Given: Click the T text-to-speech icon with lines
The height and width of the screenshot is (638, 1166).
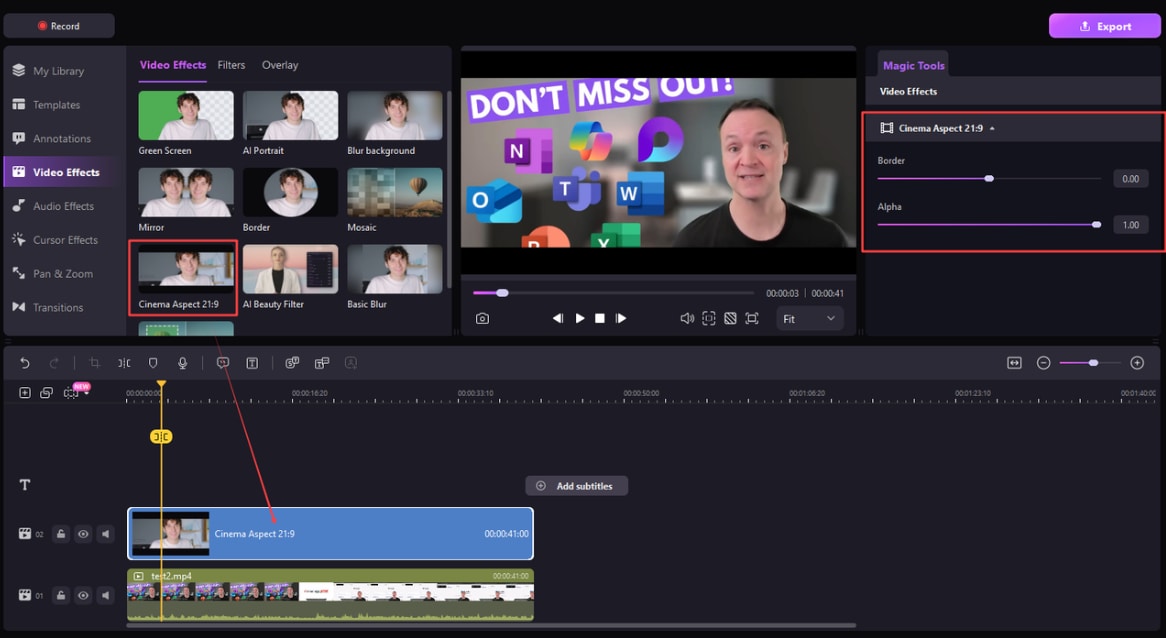Looking at the screenshot, I should click(x=322, y=363).
